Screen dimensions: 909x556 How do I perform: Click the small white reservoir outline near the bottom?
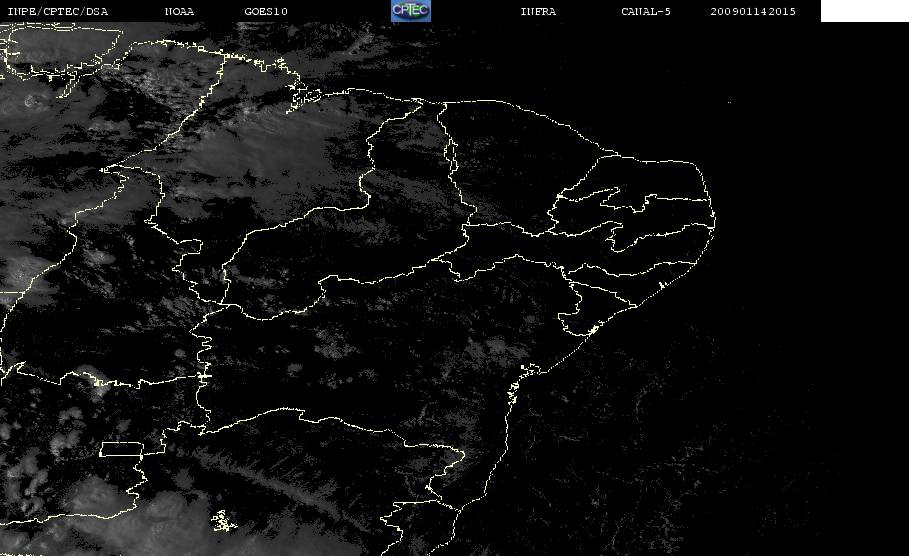(224, 521)
